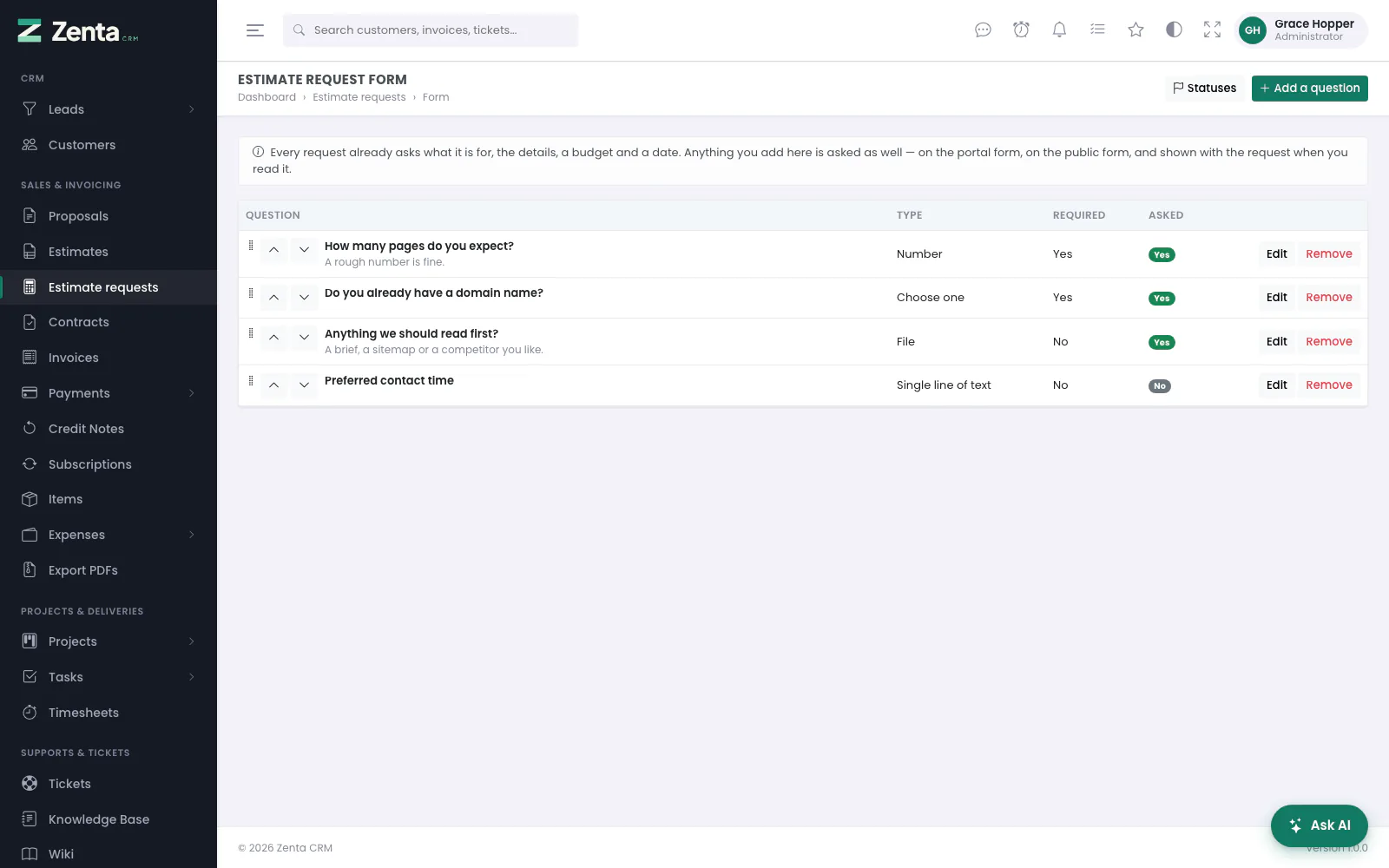
Task: Toggle dark mode contrast icon
Action: [x=1174, y=30]
